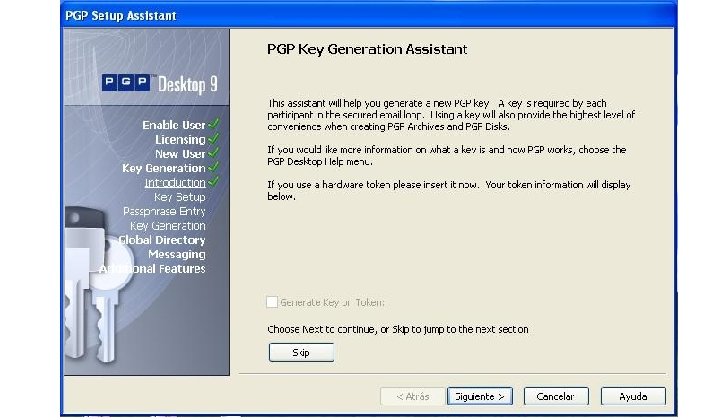Click the PGP Setup Assistant title bar
Viewport: 720px width, 420px height.
(x=369, y=15)
